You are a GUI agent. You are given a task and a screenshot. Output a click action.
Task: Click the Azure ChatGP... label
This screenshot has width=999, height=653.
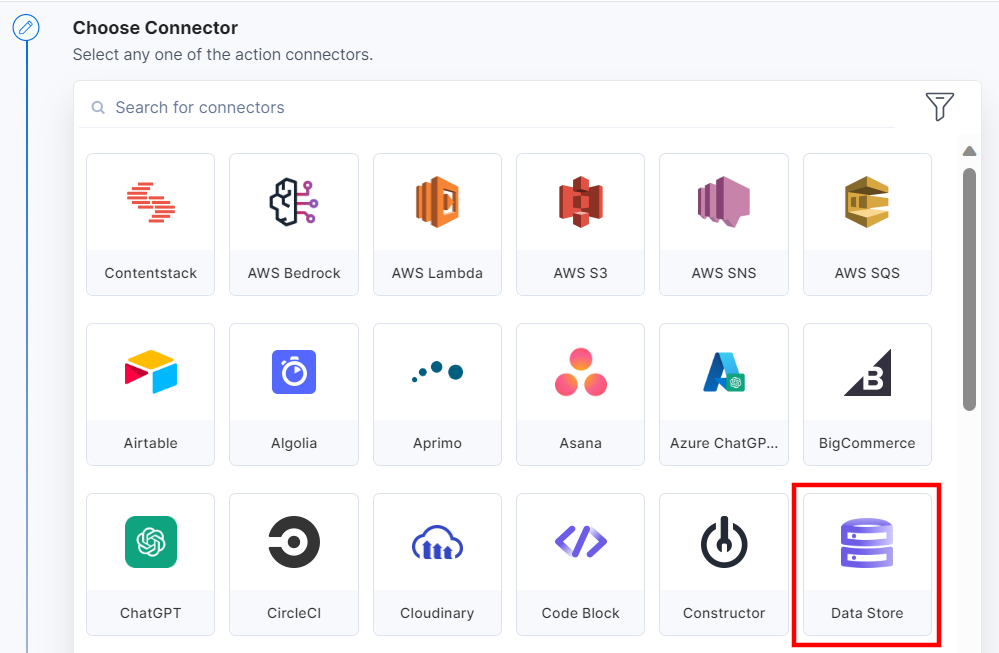pos(724,443)
